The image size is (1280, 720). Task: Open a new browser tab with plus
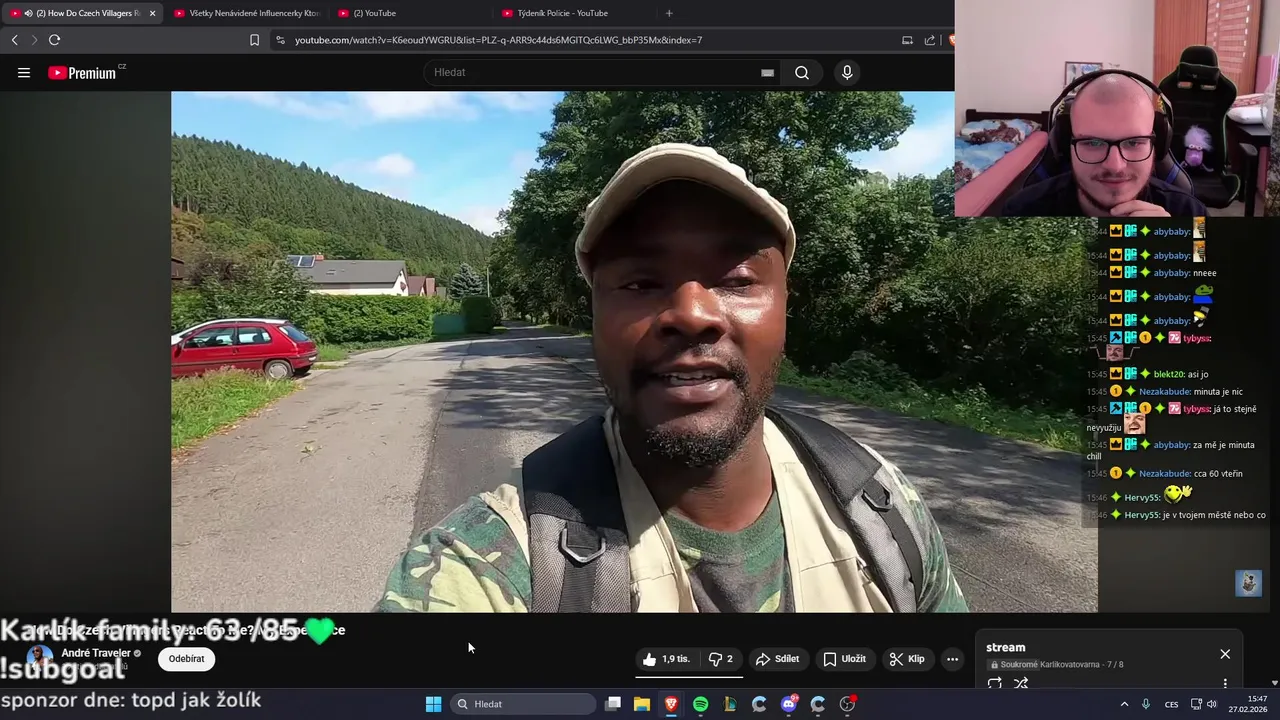click(669, 13)
